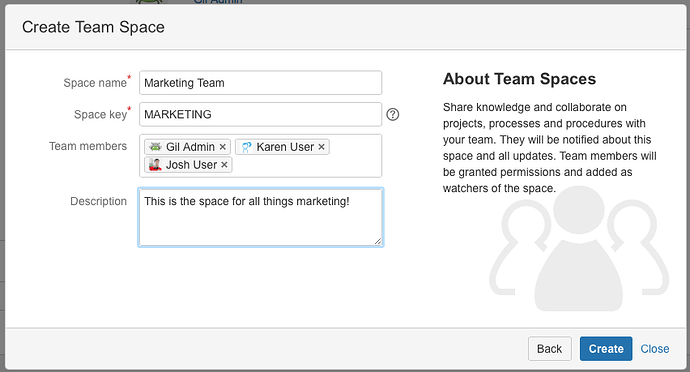Click the Description box resize handle
690x372 pixels.
coord(378,241)
